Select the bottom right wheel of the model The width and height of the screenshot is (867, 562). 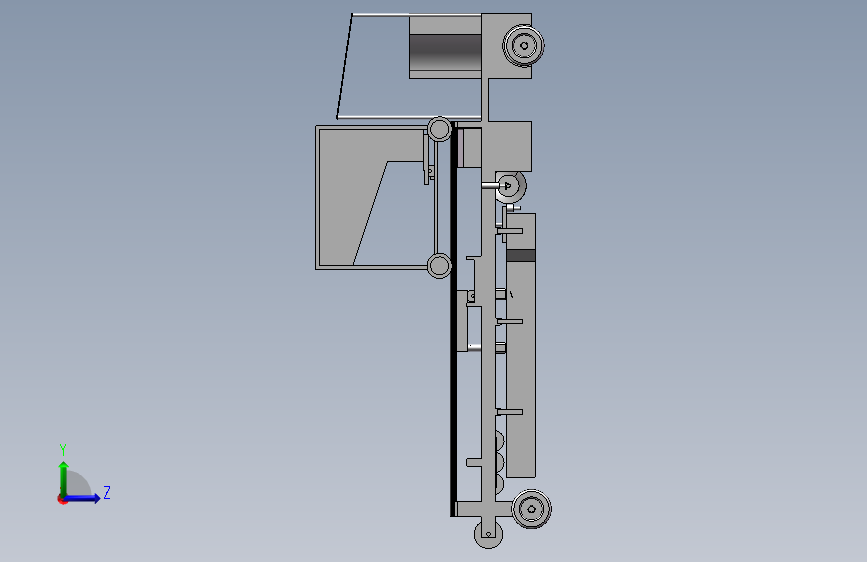[x=531, y=509]
